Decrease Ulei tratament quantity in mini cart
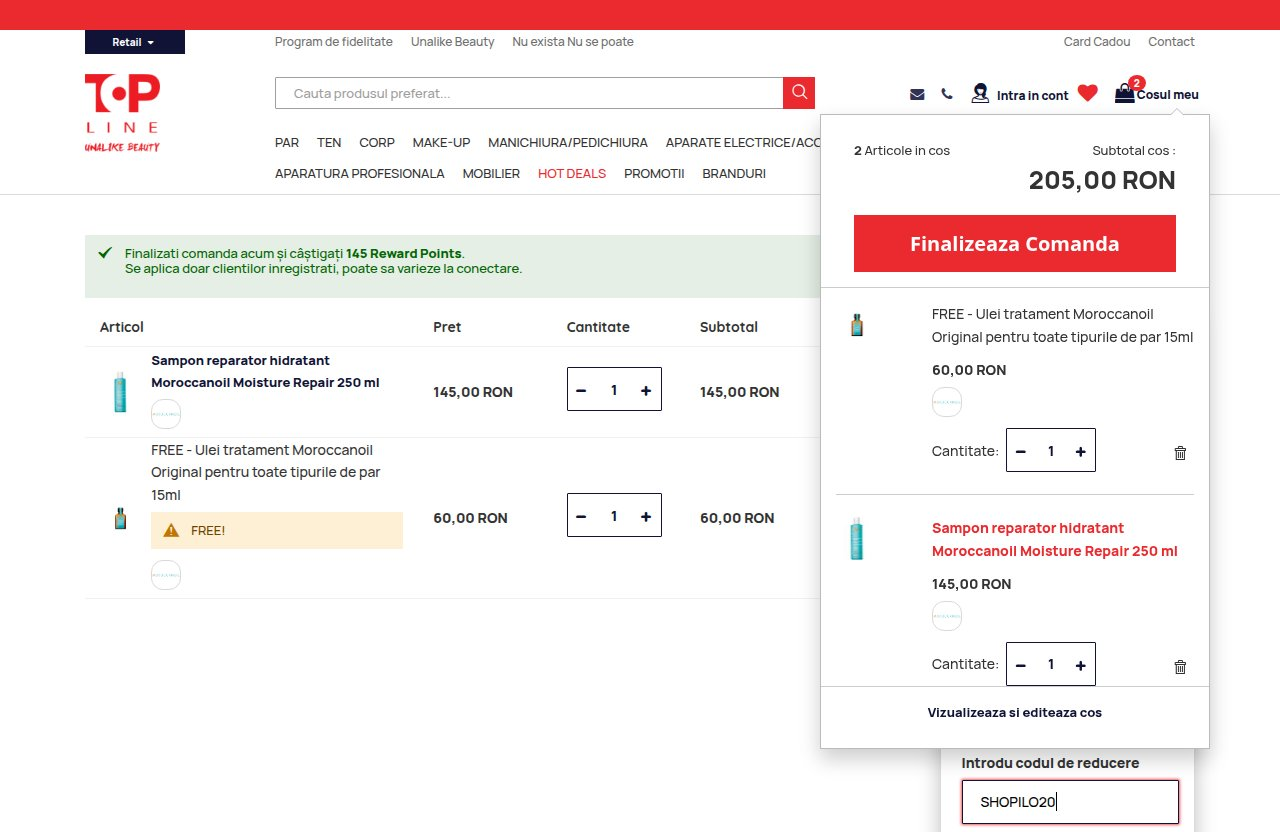 point(1021,452)
